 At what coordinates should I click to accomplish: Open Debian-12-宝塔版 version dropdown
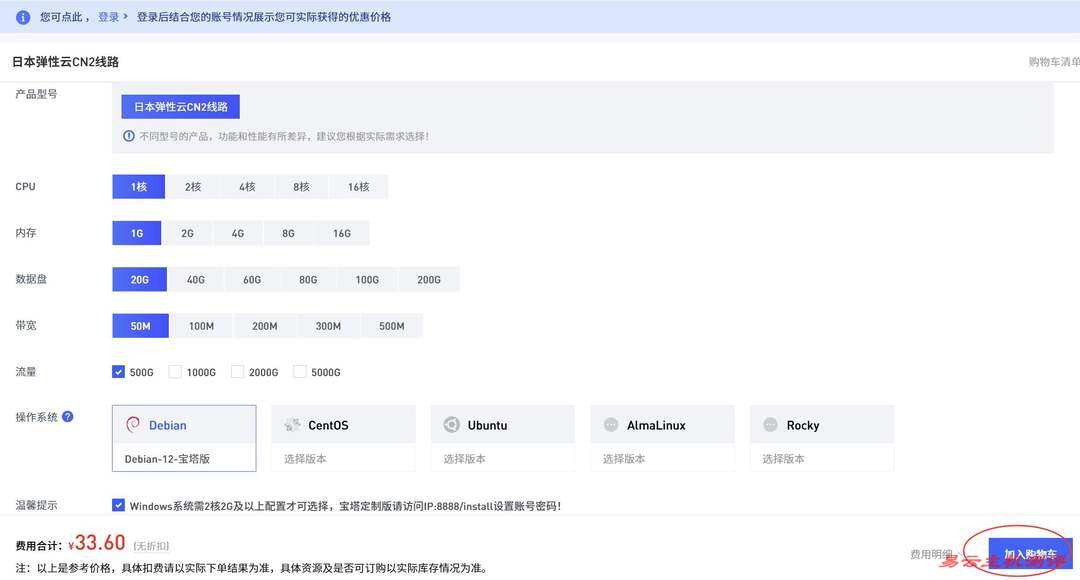tap(184, 458)
